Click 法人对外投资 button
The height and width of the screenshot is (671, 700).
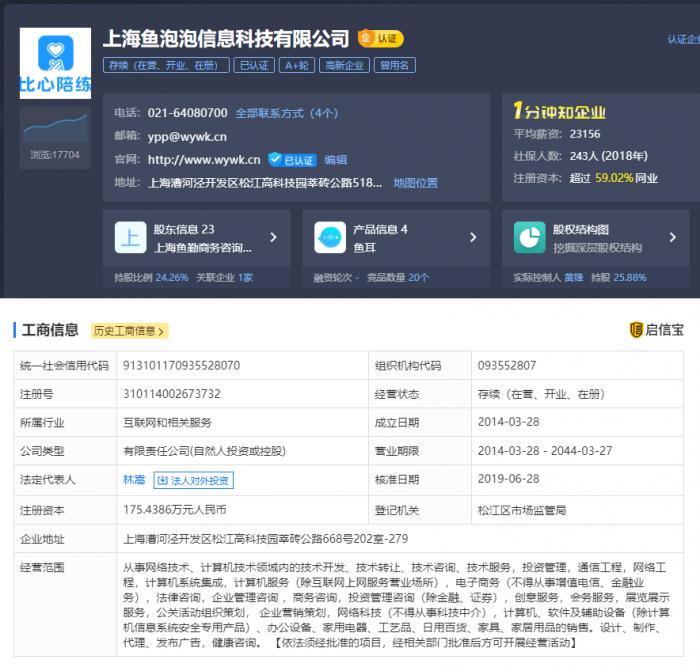193,480
